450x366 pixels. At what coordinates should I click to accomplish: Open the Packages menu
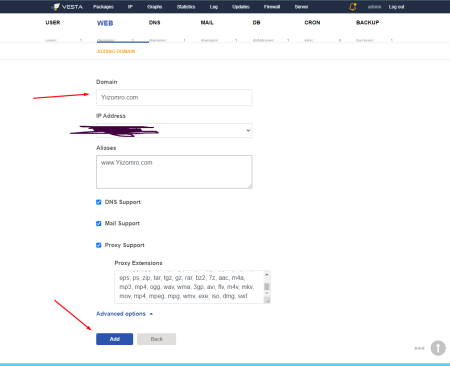pos(103,7)
